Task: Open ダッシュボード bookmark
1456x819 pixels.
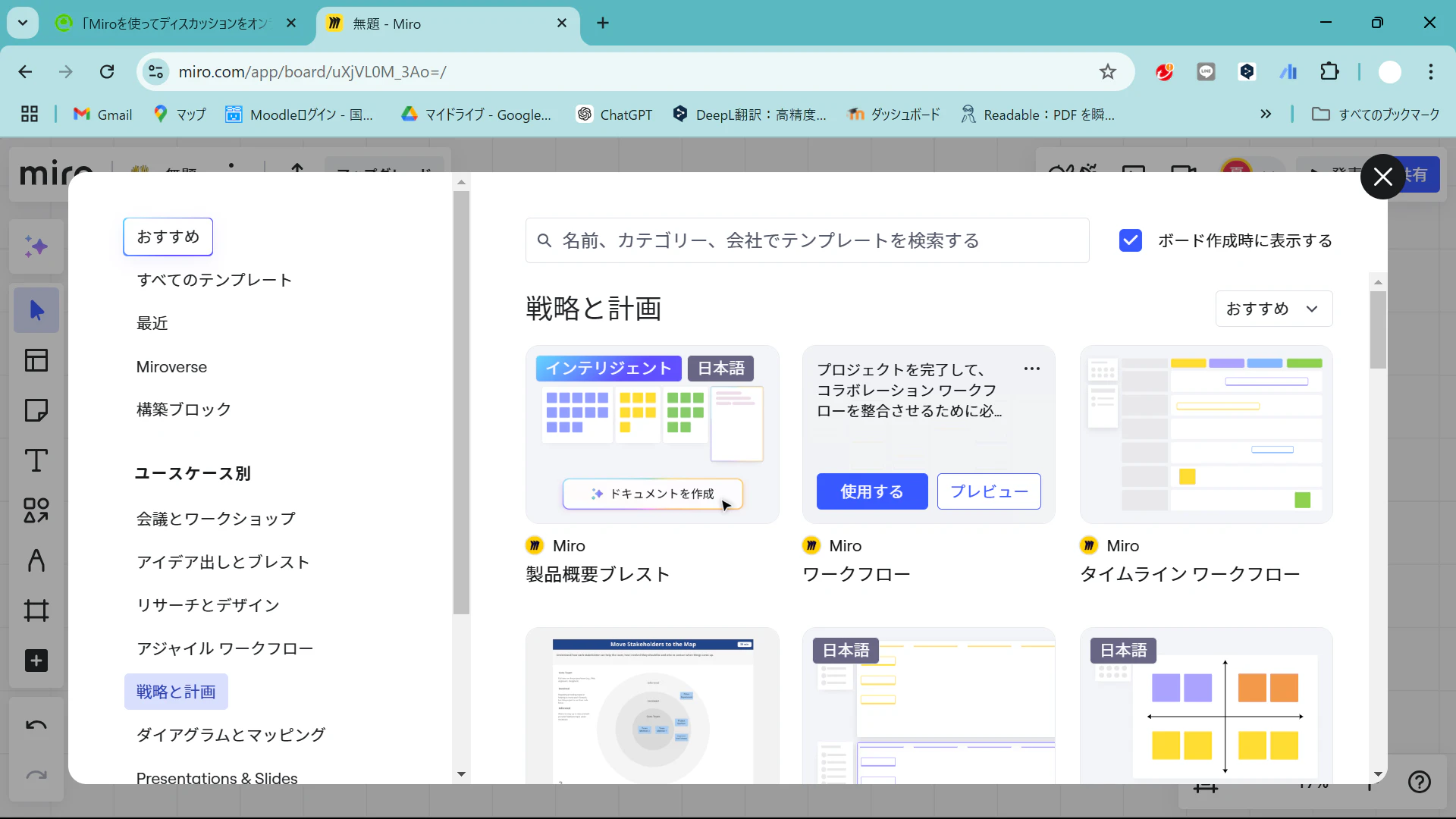Action: point(893,115)
